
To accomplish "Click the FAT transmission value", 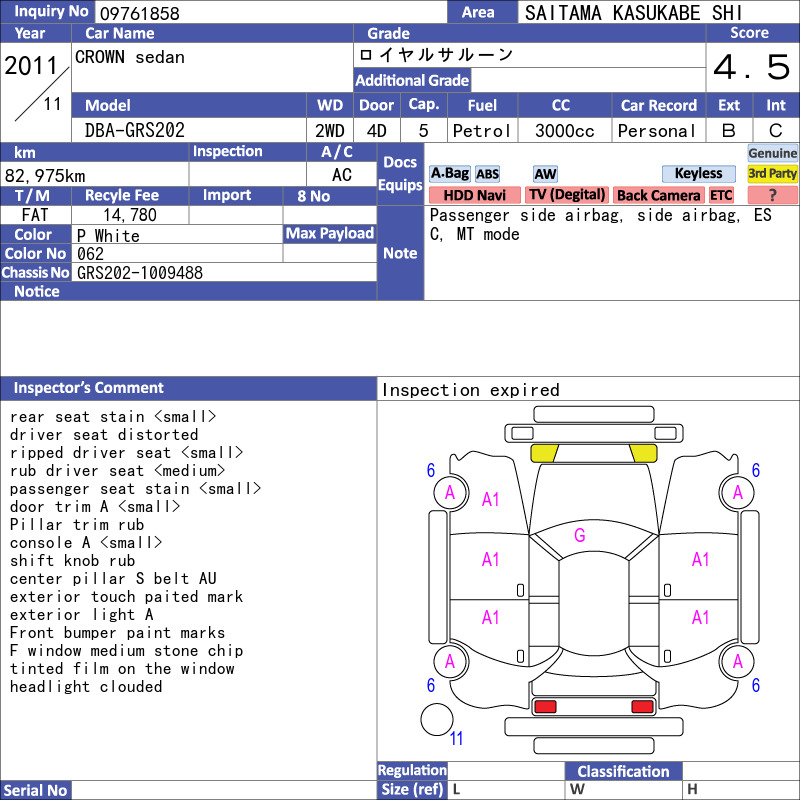I will click(x=35, y=215).
